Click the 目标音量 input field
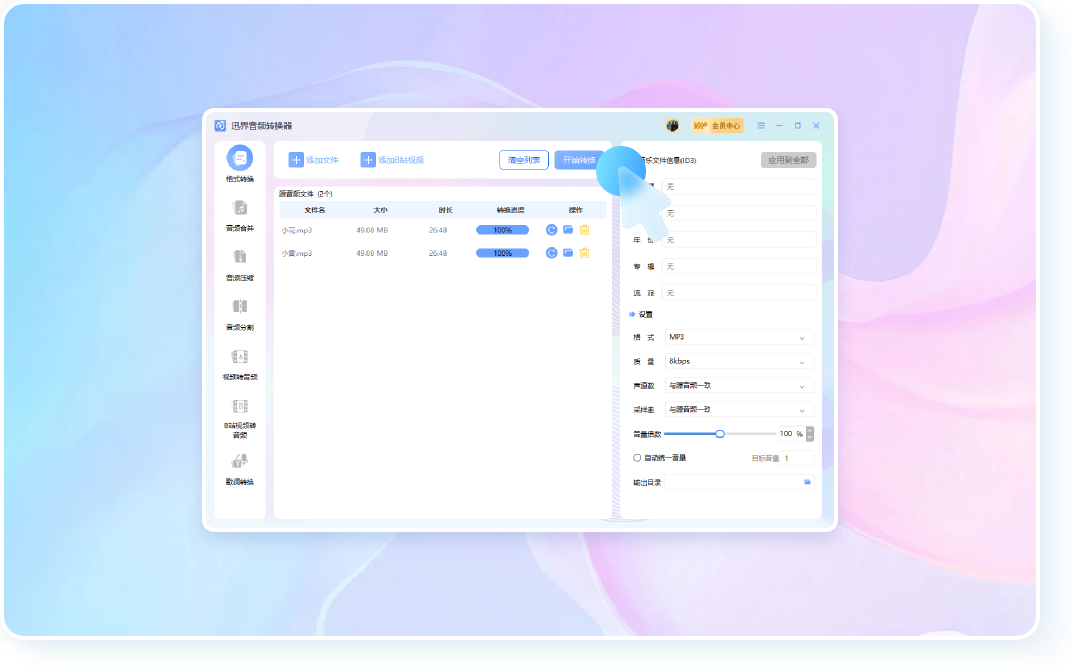 [797, 458]
